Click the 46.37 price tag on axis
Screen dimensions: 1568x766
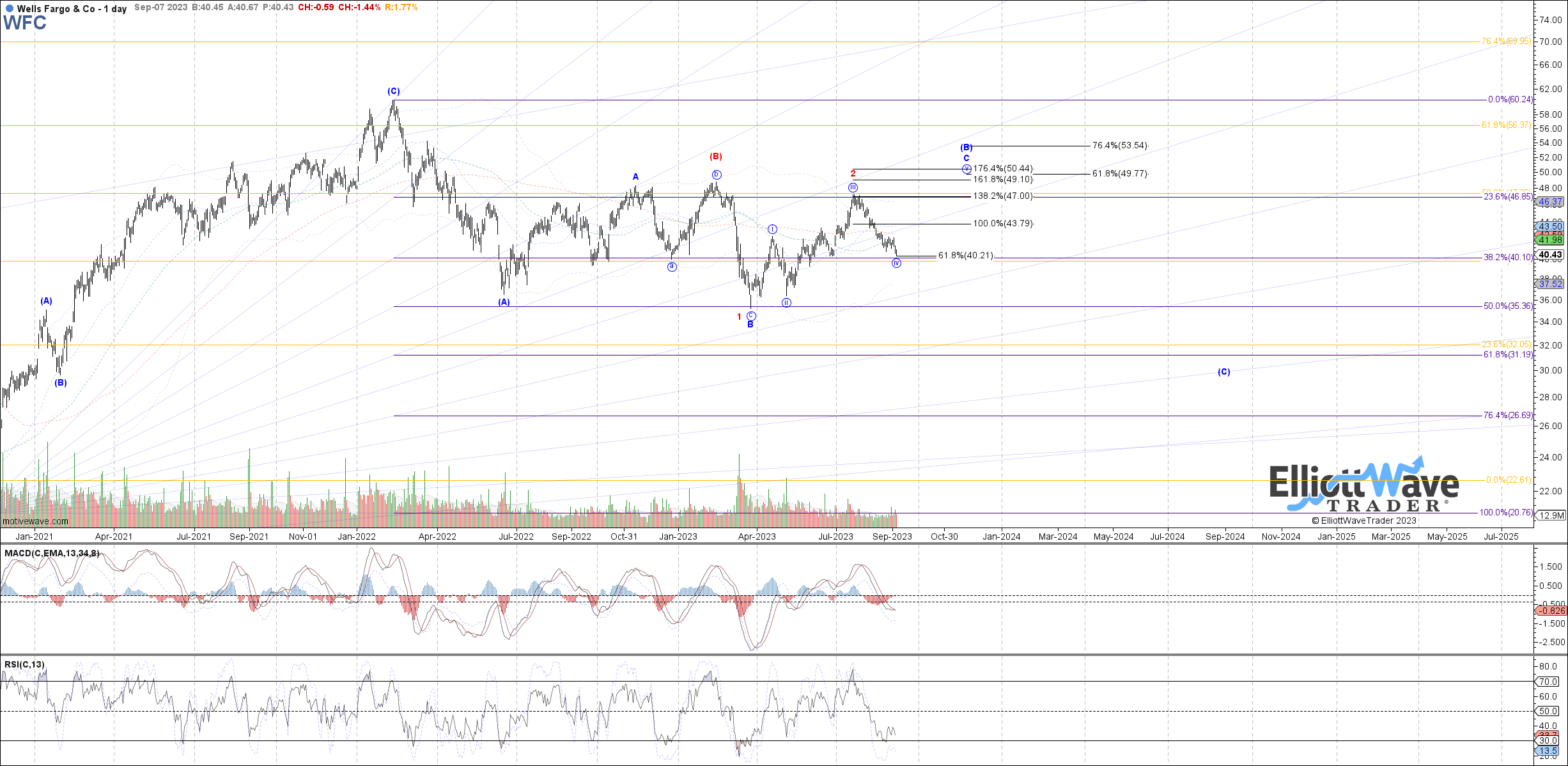coord(1550,201)
